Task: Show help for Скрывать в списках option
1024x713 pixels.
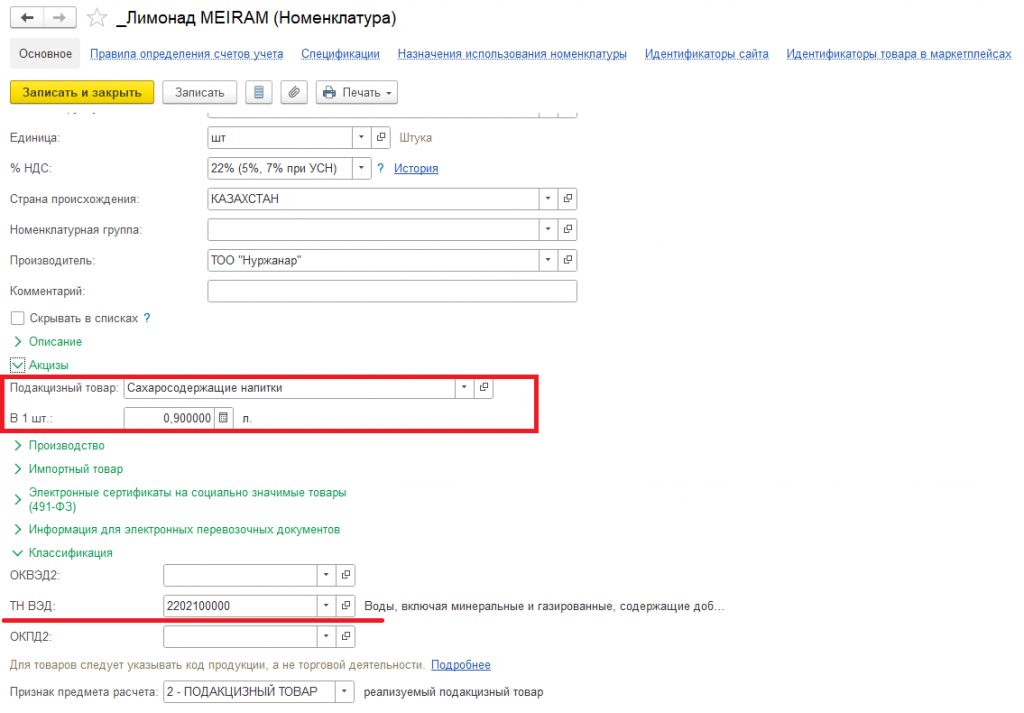Action: [147, 318]
